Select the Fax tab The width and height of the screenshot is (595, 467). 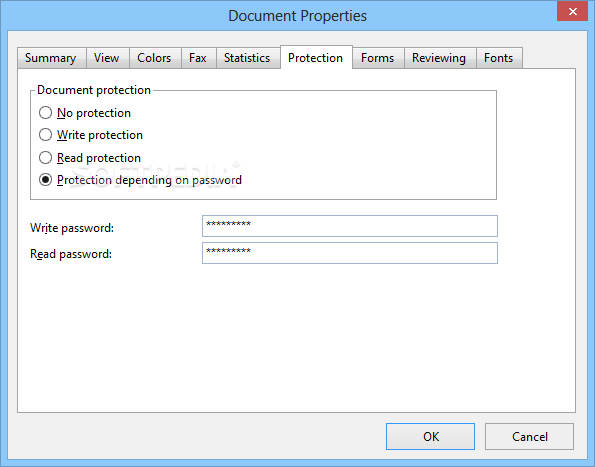point(198,58)
